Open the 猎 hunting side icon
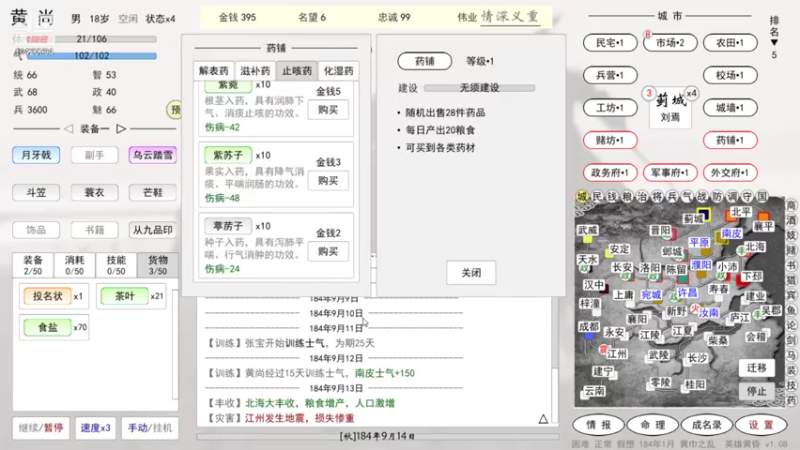The image size is (800, 450). [791, 280]
